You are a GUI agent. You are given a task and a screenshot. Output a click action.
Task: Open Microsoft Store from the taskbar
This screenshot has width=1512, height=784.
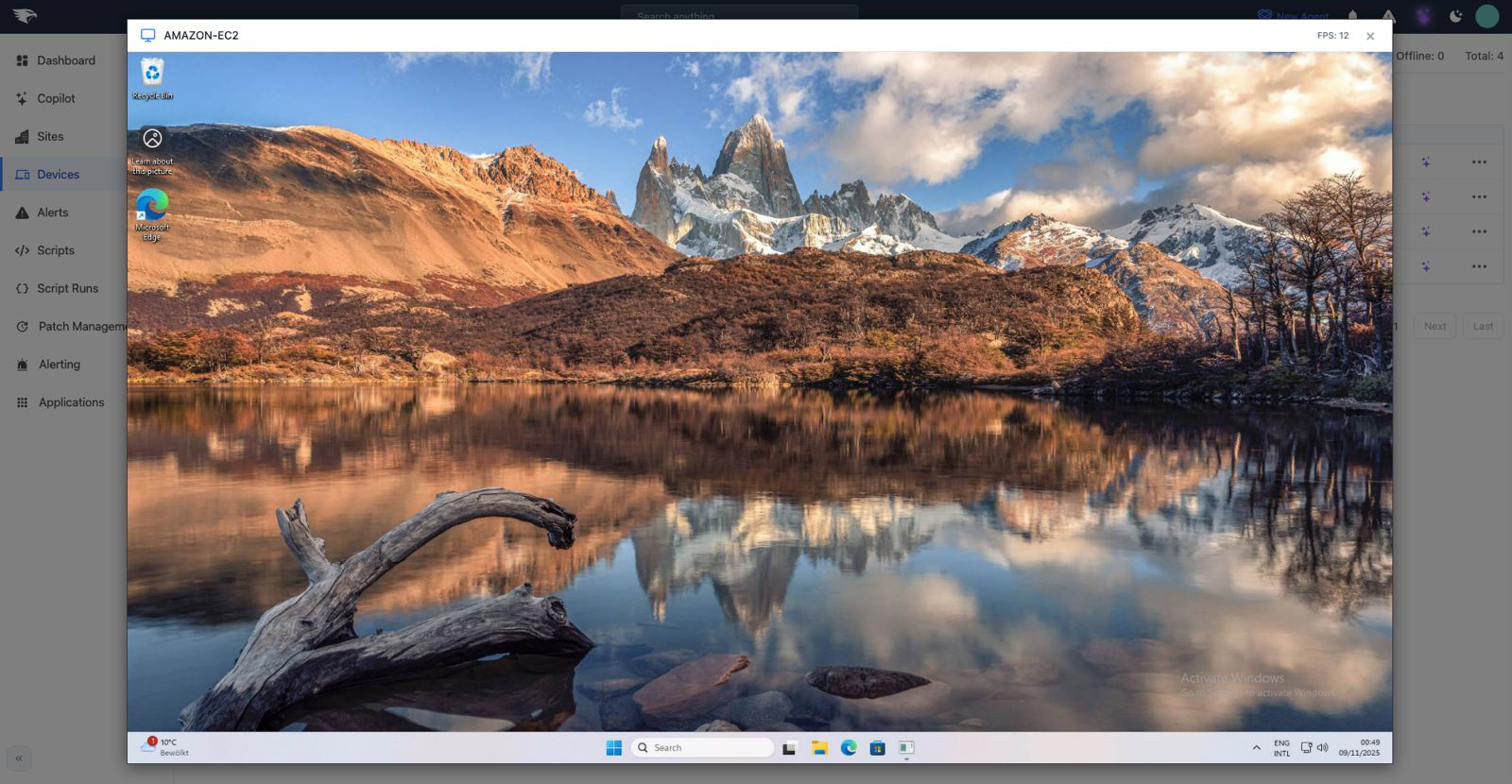pos(877,748)
